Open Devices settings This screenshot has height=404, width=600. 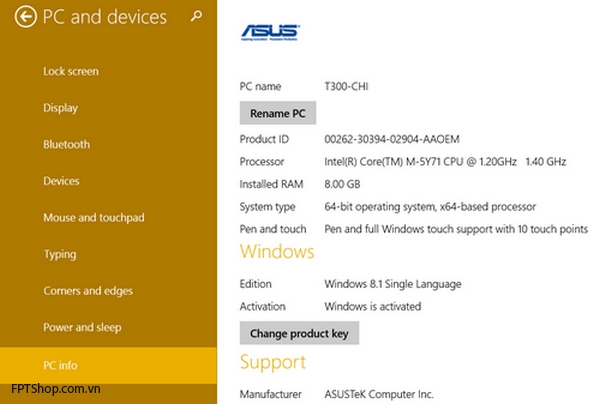point(61,181)
